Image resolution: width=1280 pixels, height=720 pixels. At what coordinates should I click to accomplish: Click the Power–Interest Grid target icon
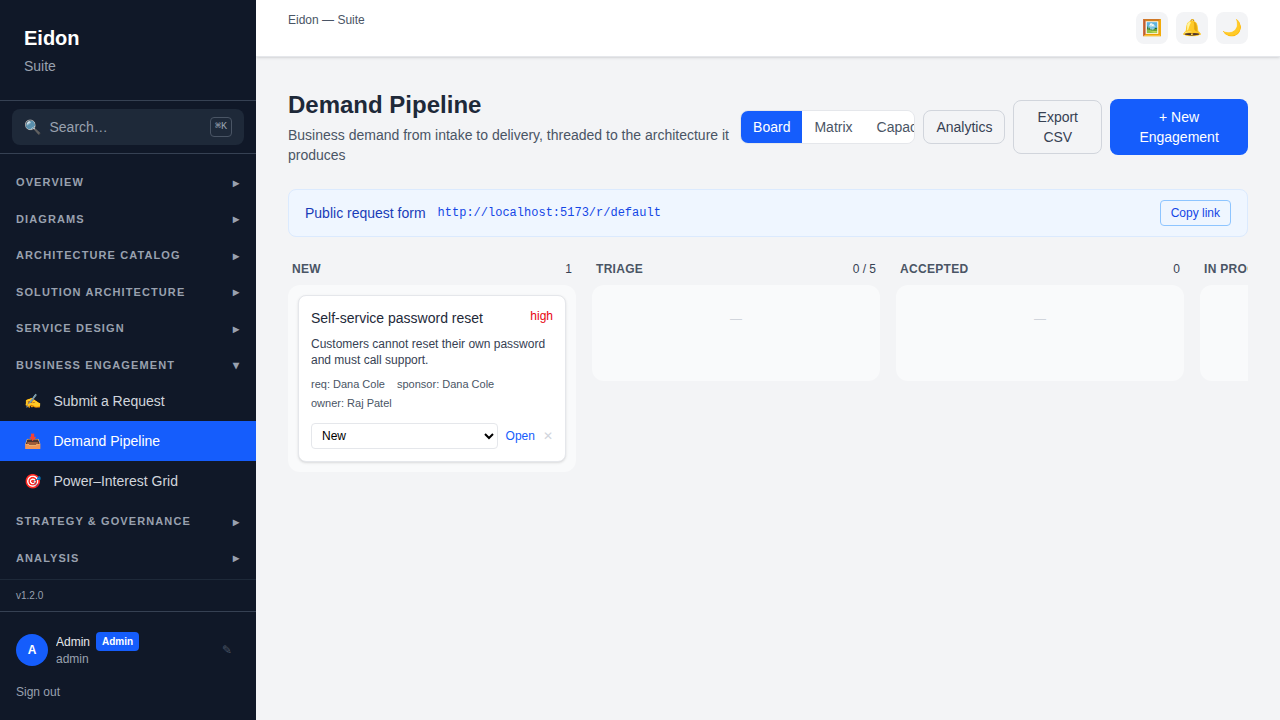(x=33, y=481)
